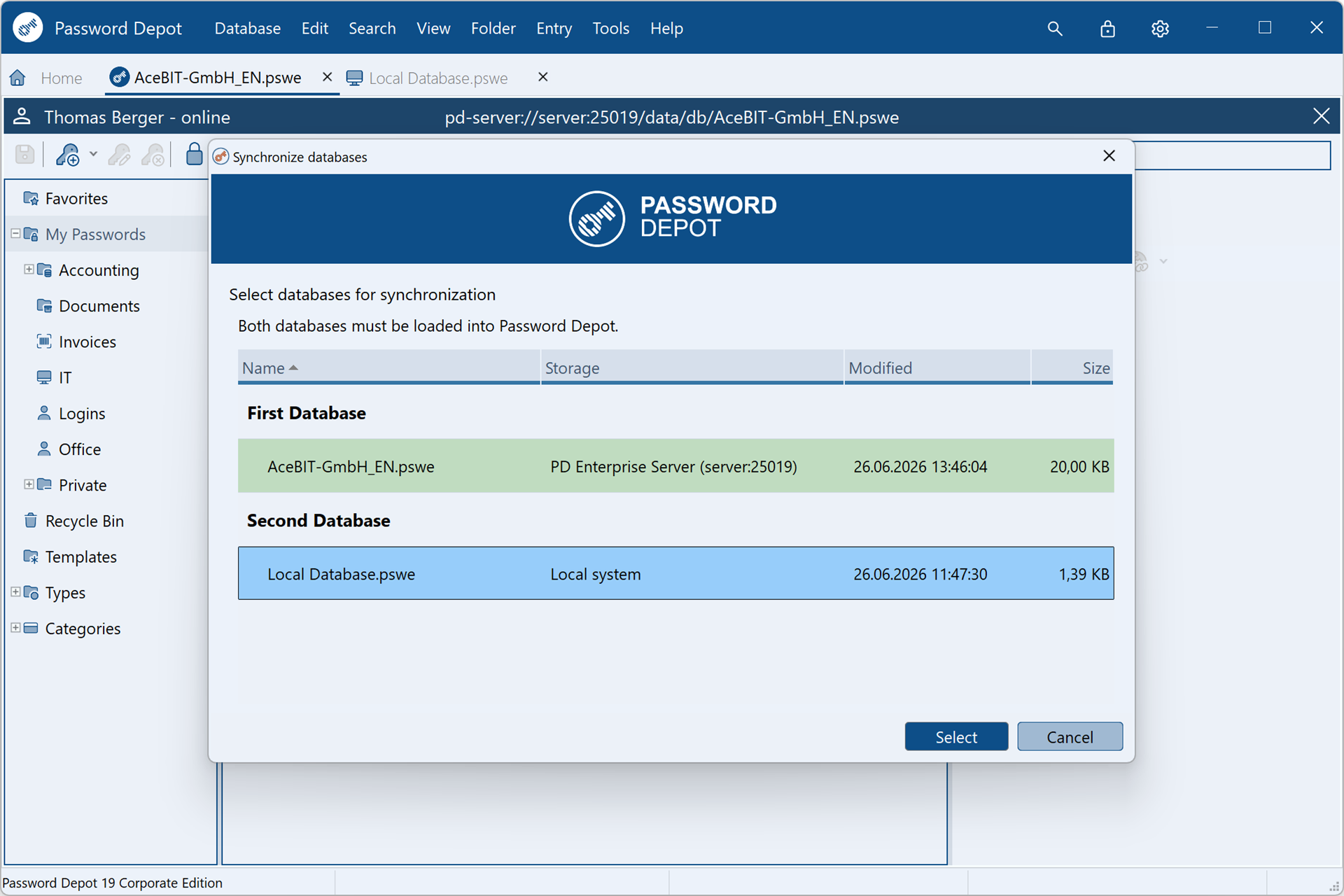The height and width of the screenshot is (896, 1344).
Task: Click the search input field at top right
Action: pyautogui.click(x=1232, y=155)
